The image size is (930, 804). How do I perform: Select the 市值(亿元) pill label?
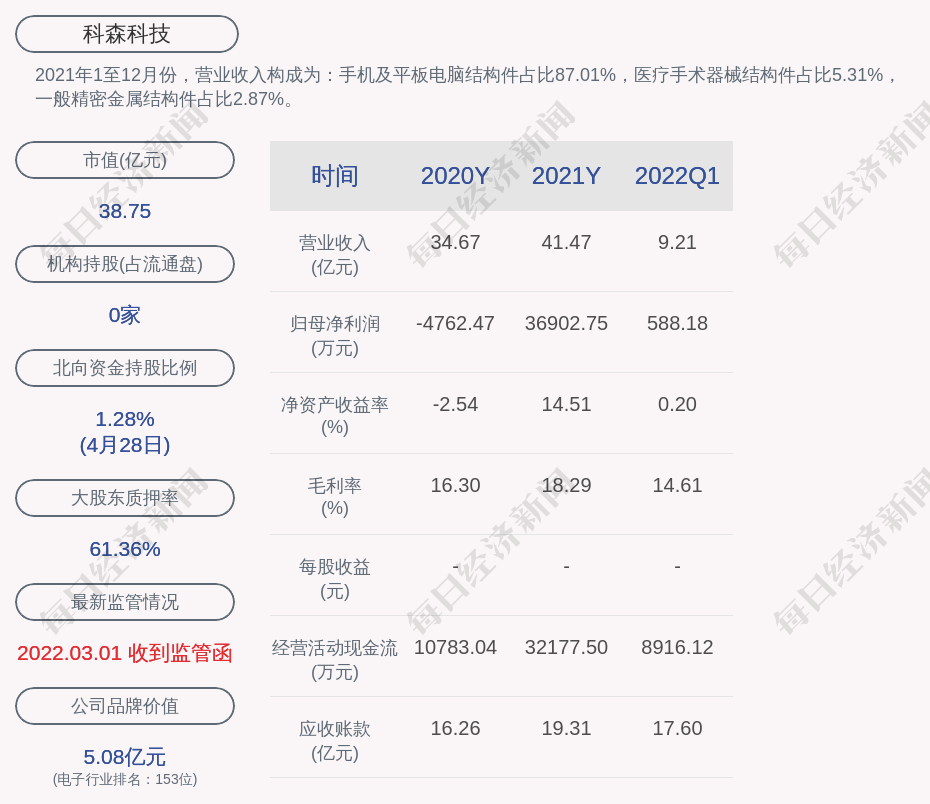[125, 160]
